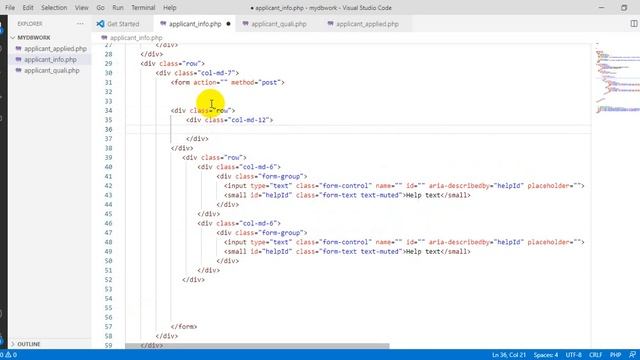Click the horizontal scrollbar of the editor

point(257,346)
